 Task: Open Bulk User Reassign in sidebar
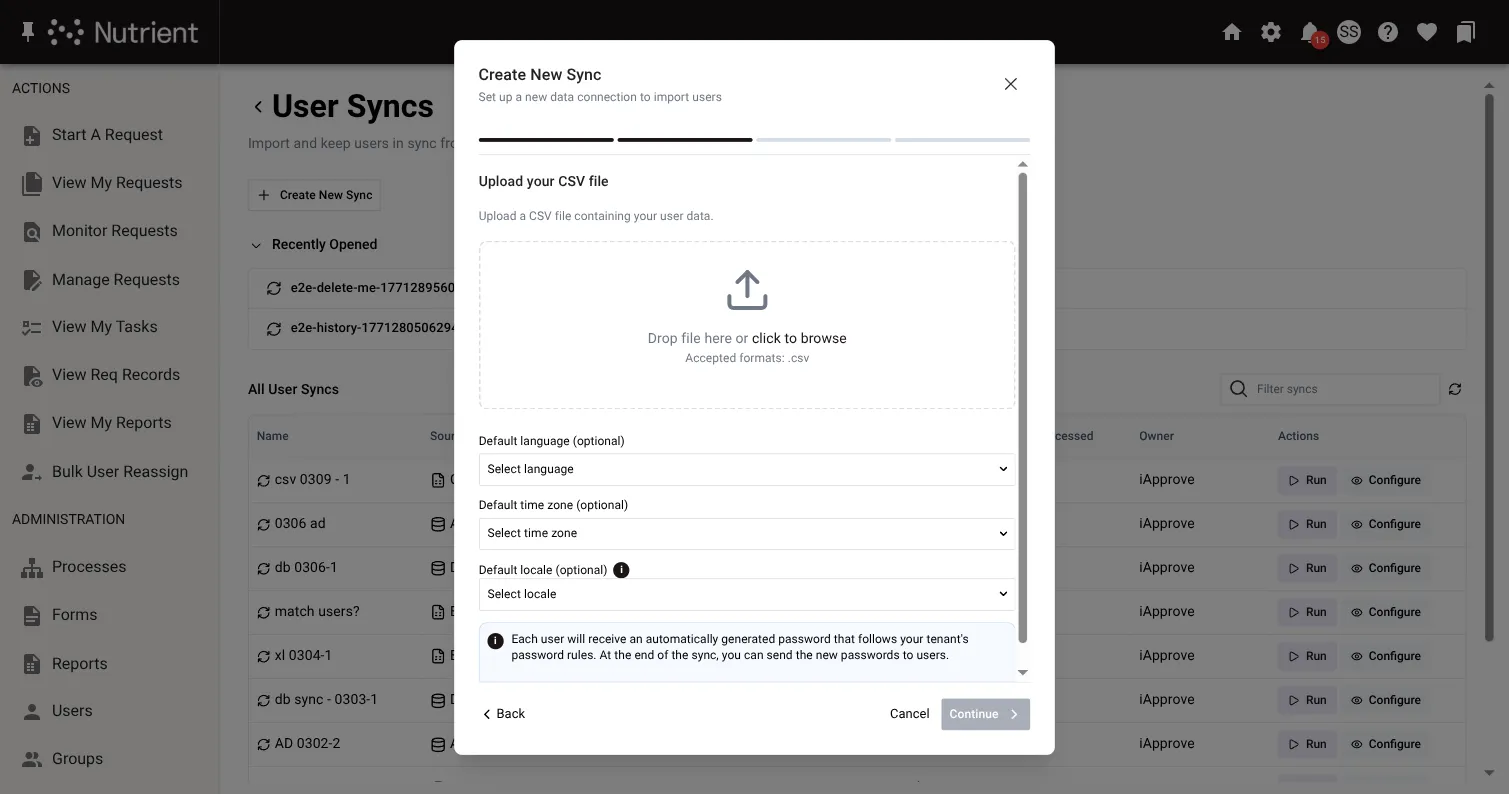click(x=119, y=472)
